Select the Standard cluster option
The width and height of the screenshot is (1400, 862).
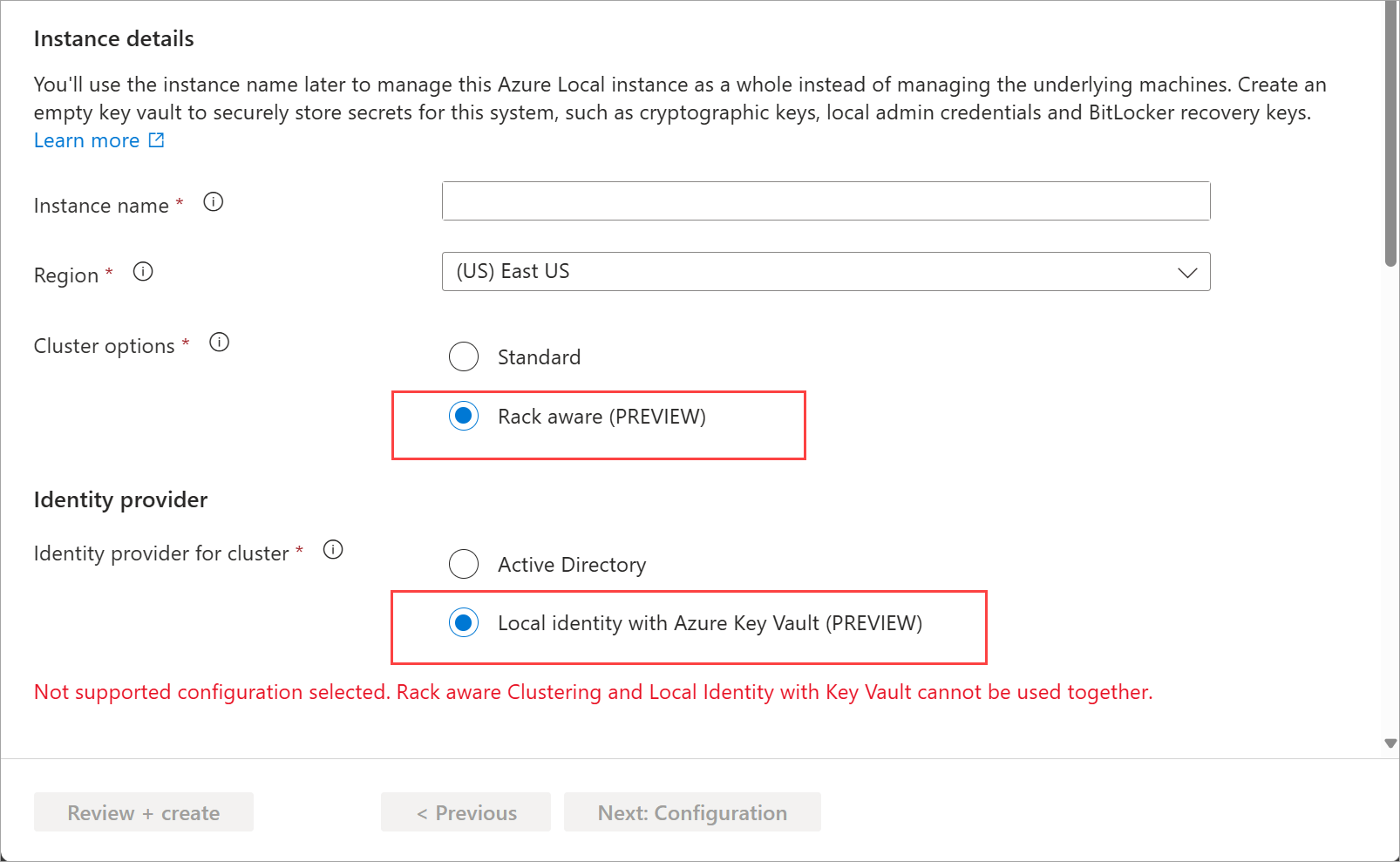tap(464, 356)
